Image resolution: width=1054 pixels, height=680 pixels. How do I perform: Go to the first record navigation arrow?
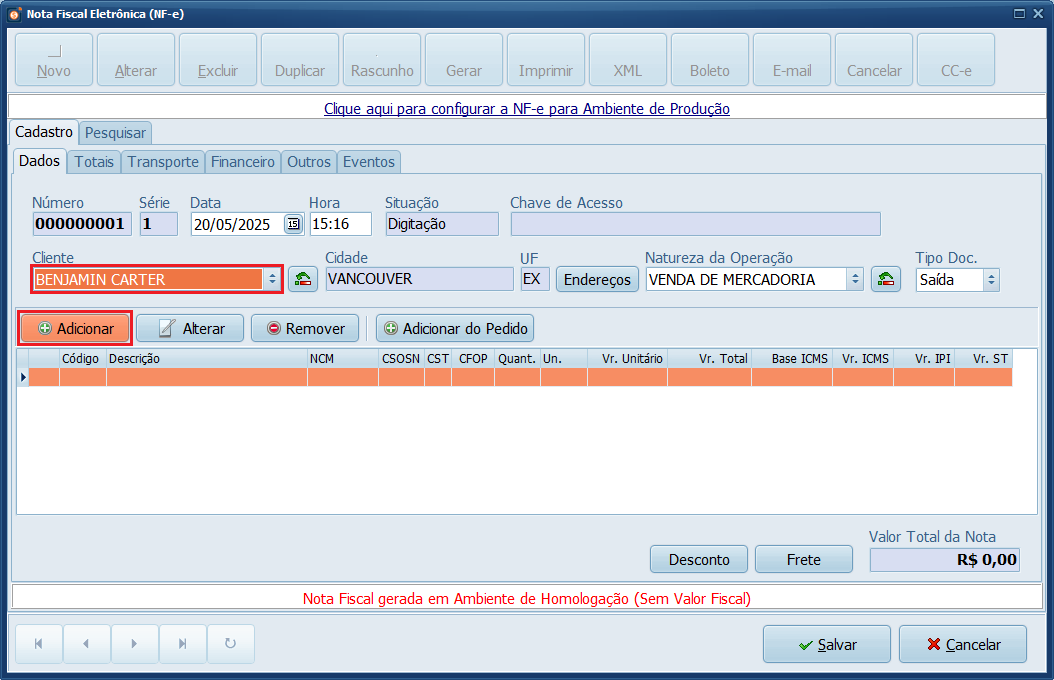[x=39, y=644]
